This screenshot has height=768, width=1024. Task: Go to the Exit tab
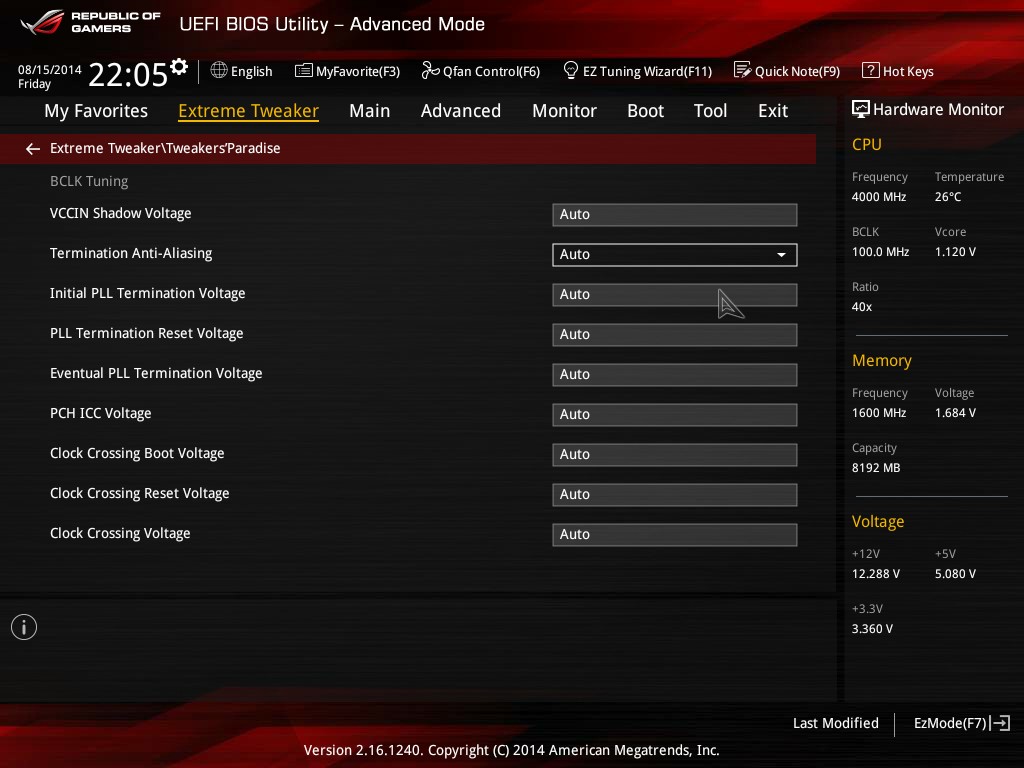click(x=773, y=111)
